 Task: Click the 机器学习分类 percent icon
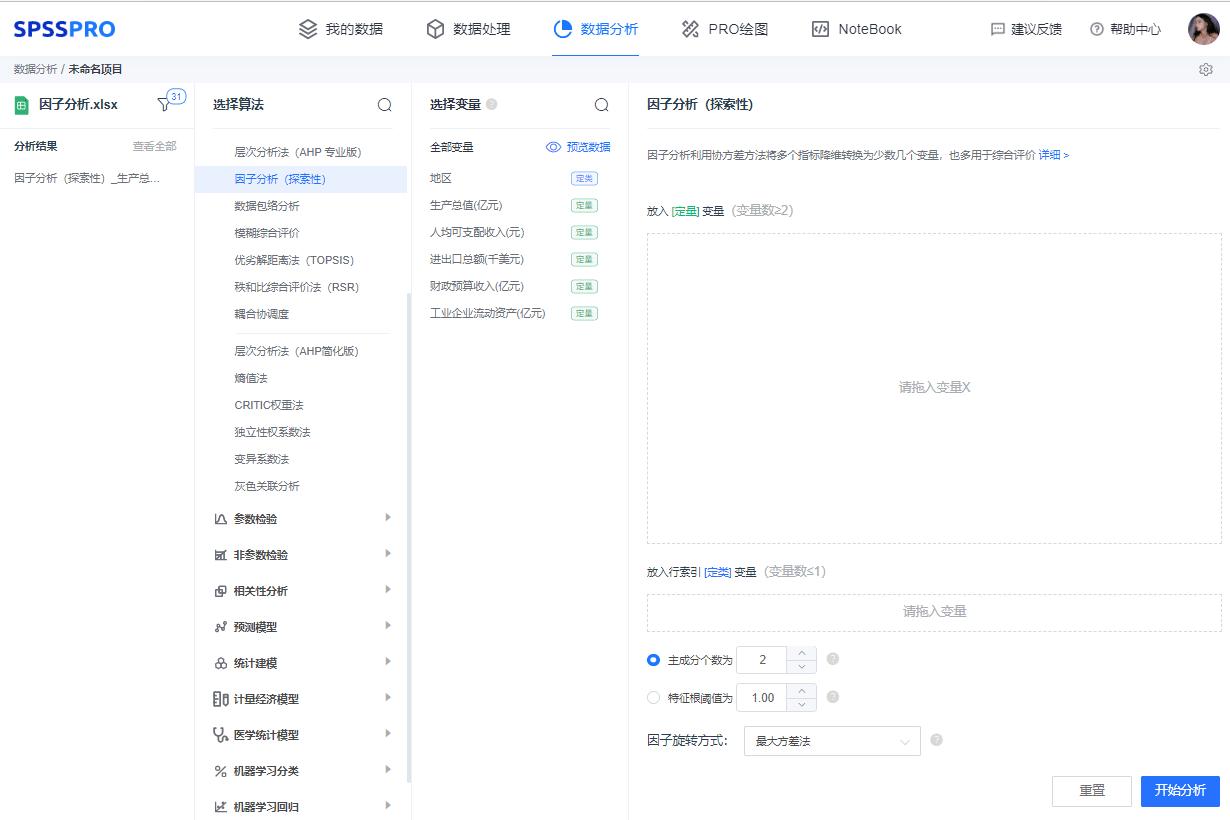[221, 771]
